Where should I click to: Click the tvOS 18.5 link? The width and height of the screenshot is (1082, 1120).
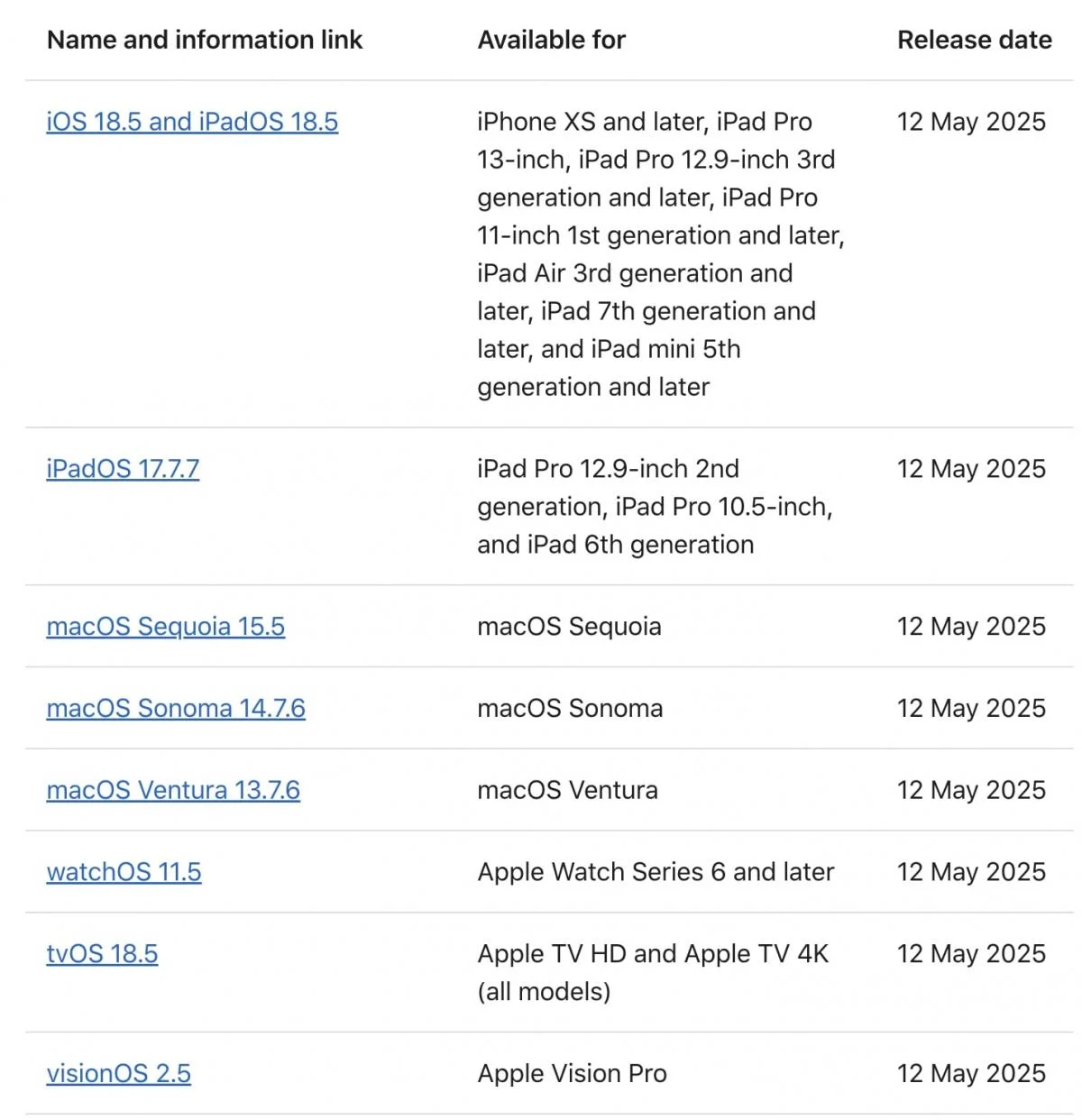[102, 954]
